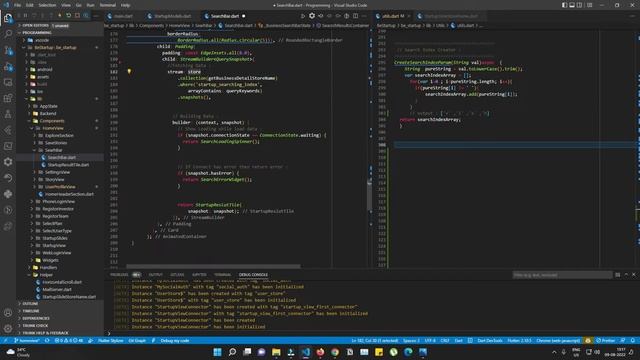Open the Explorer view in activity bar
This screenshot has height=360, width=640.
(8, 18)
